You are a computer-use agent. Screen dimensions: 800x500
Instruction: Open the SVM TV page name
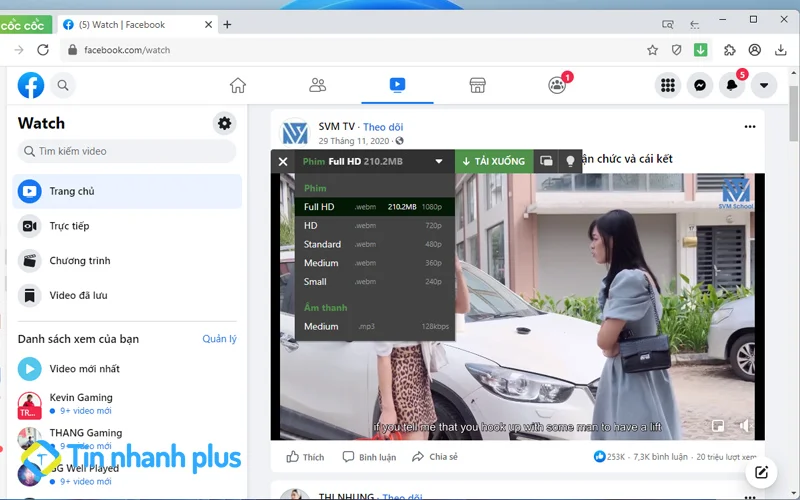336,127
